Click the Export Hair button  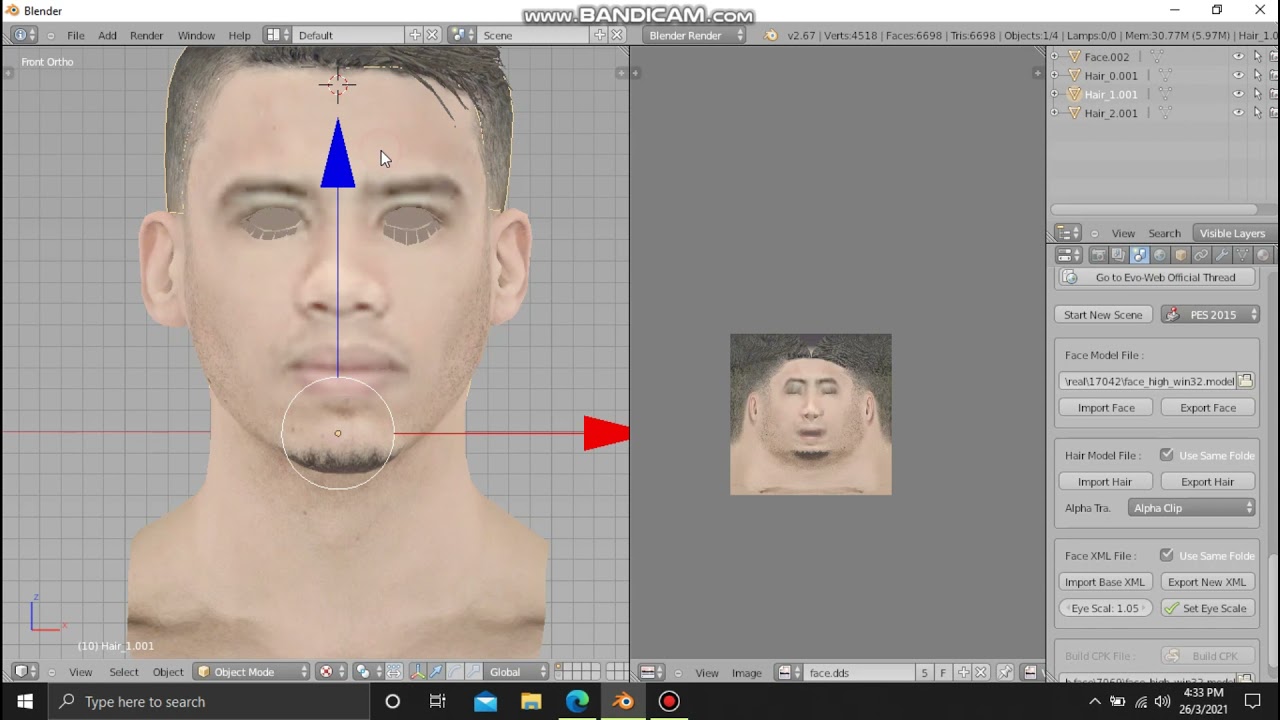click(1208, 482)
